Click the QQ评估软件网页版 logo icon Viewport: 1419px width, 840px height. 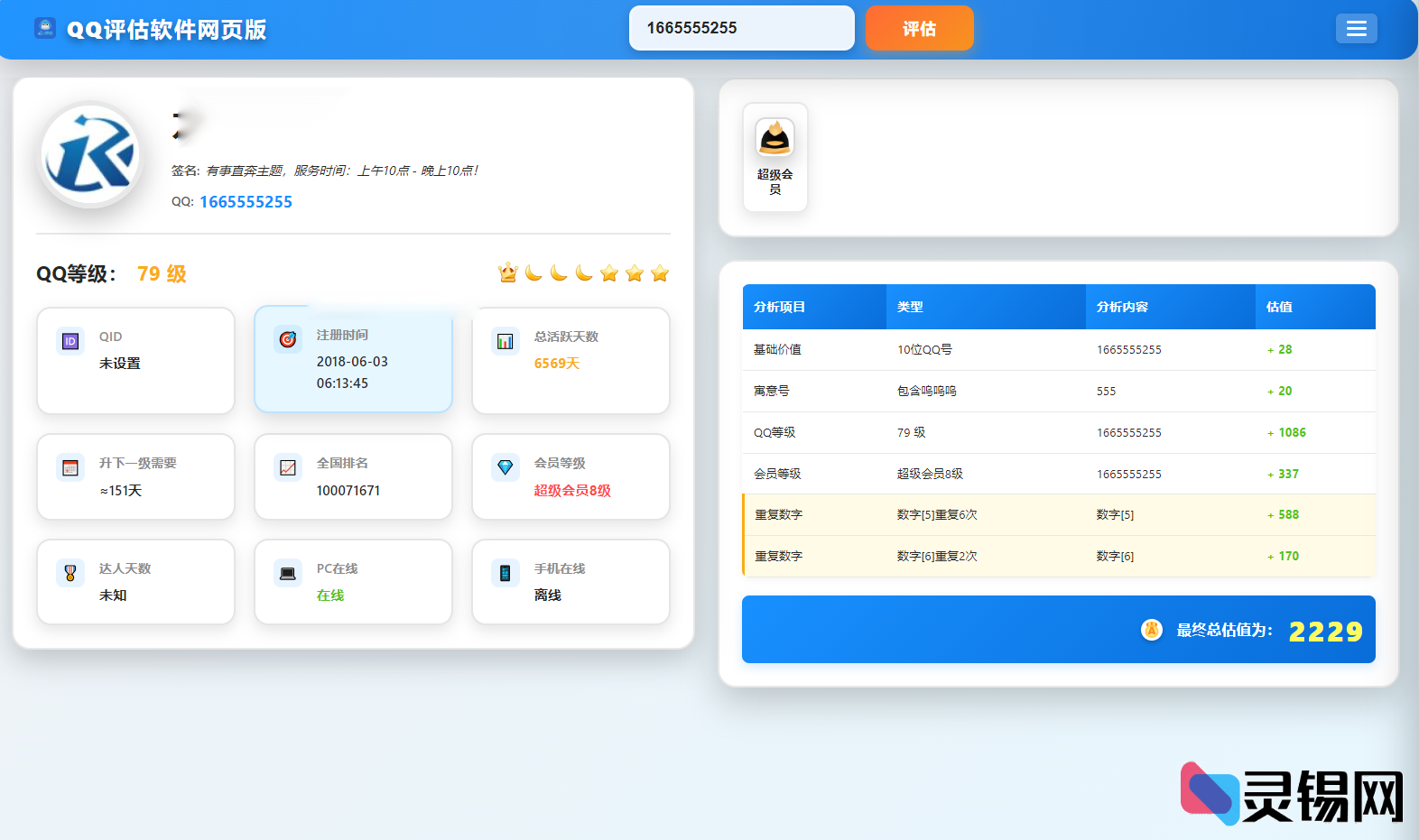[x=45, y=28]
